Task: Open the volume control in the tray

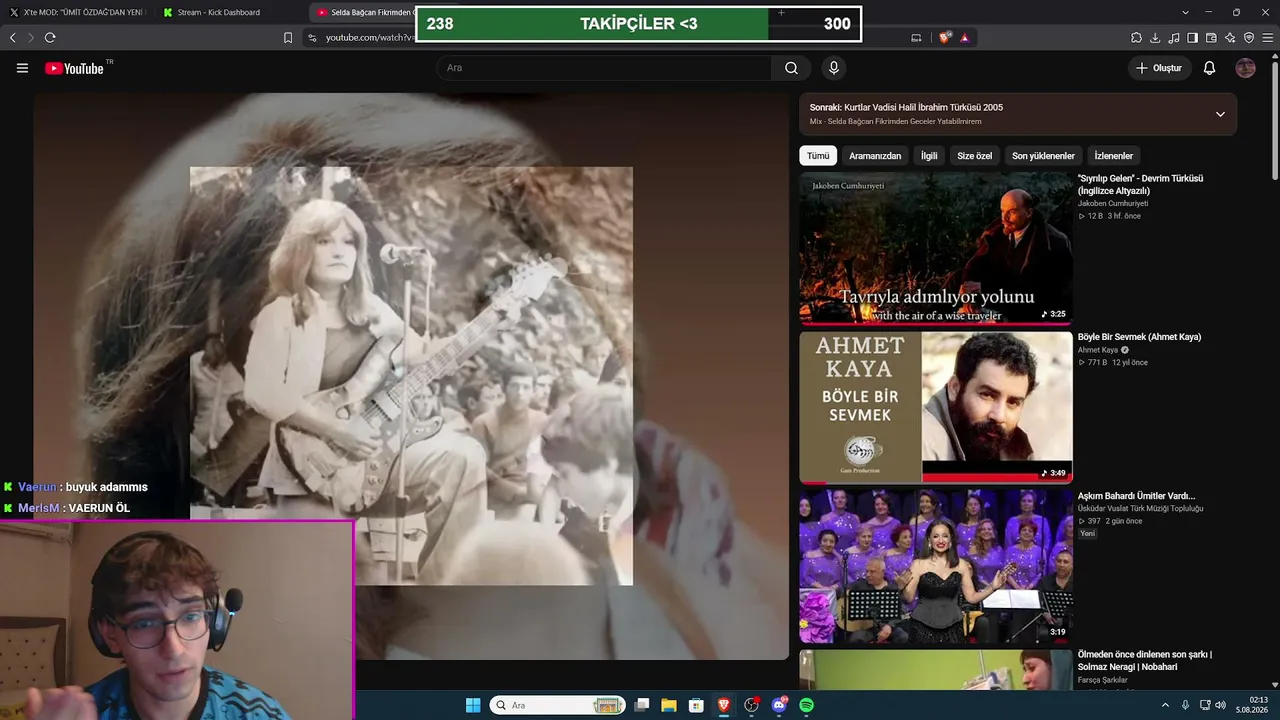Action: (x=1220, y=705)
